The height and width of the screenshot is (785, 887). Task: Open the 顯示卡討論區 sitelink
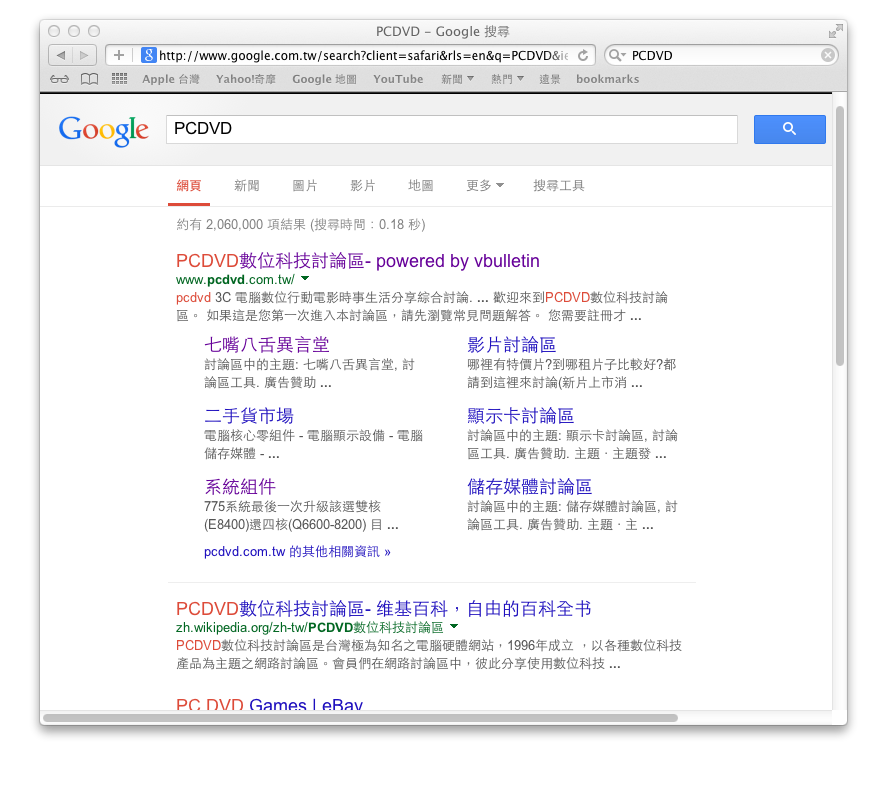coord(520,416)
